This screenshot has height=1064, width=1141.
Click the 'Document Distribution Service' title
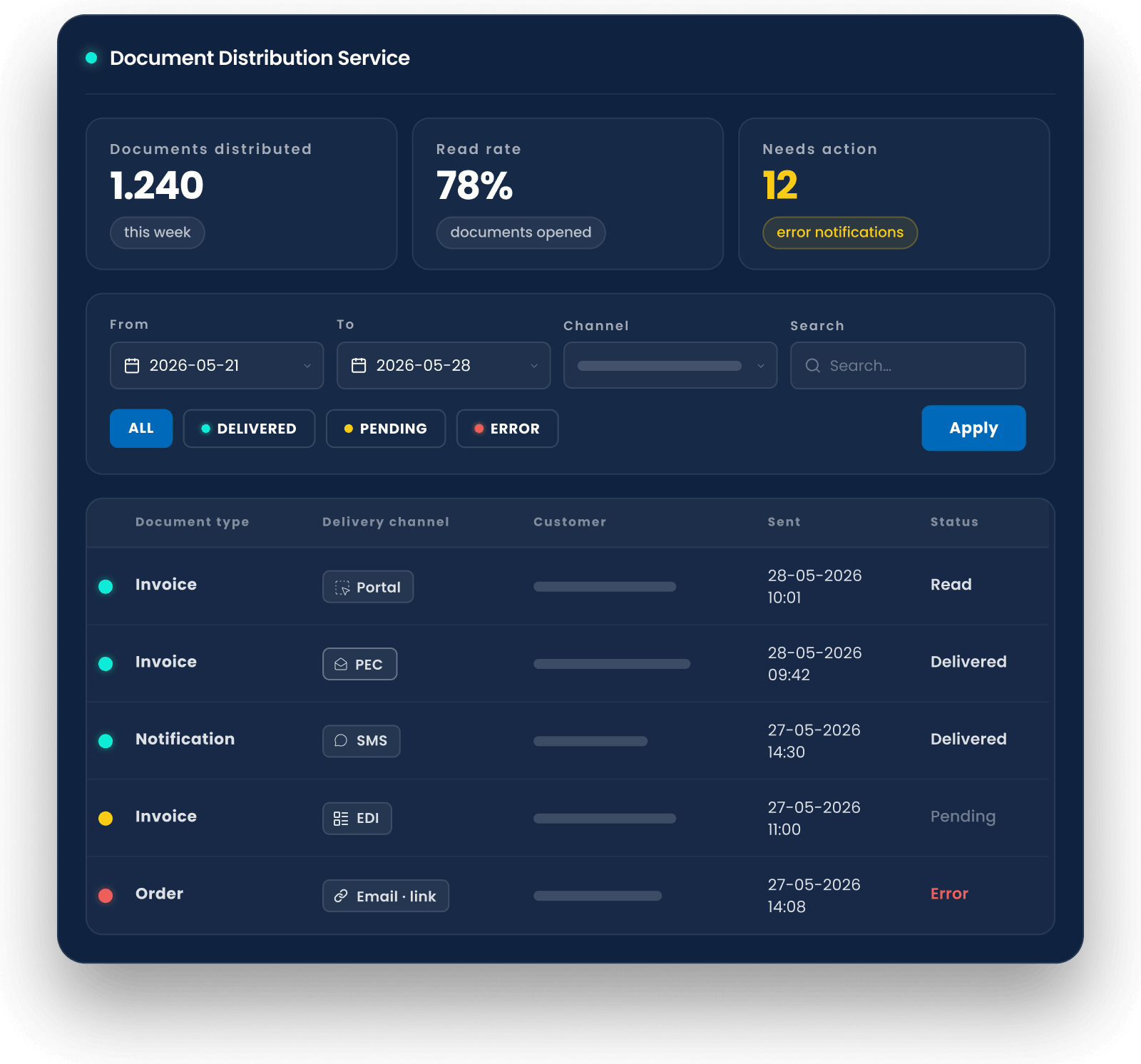[260, 58]
